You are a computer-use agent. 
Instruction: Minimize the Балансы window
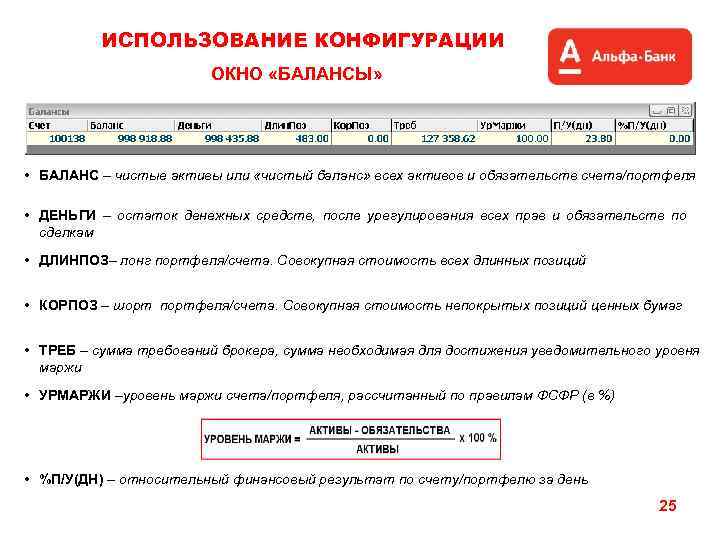657,111
